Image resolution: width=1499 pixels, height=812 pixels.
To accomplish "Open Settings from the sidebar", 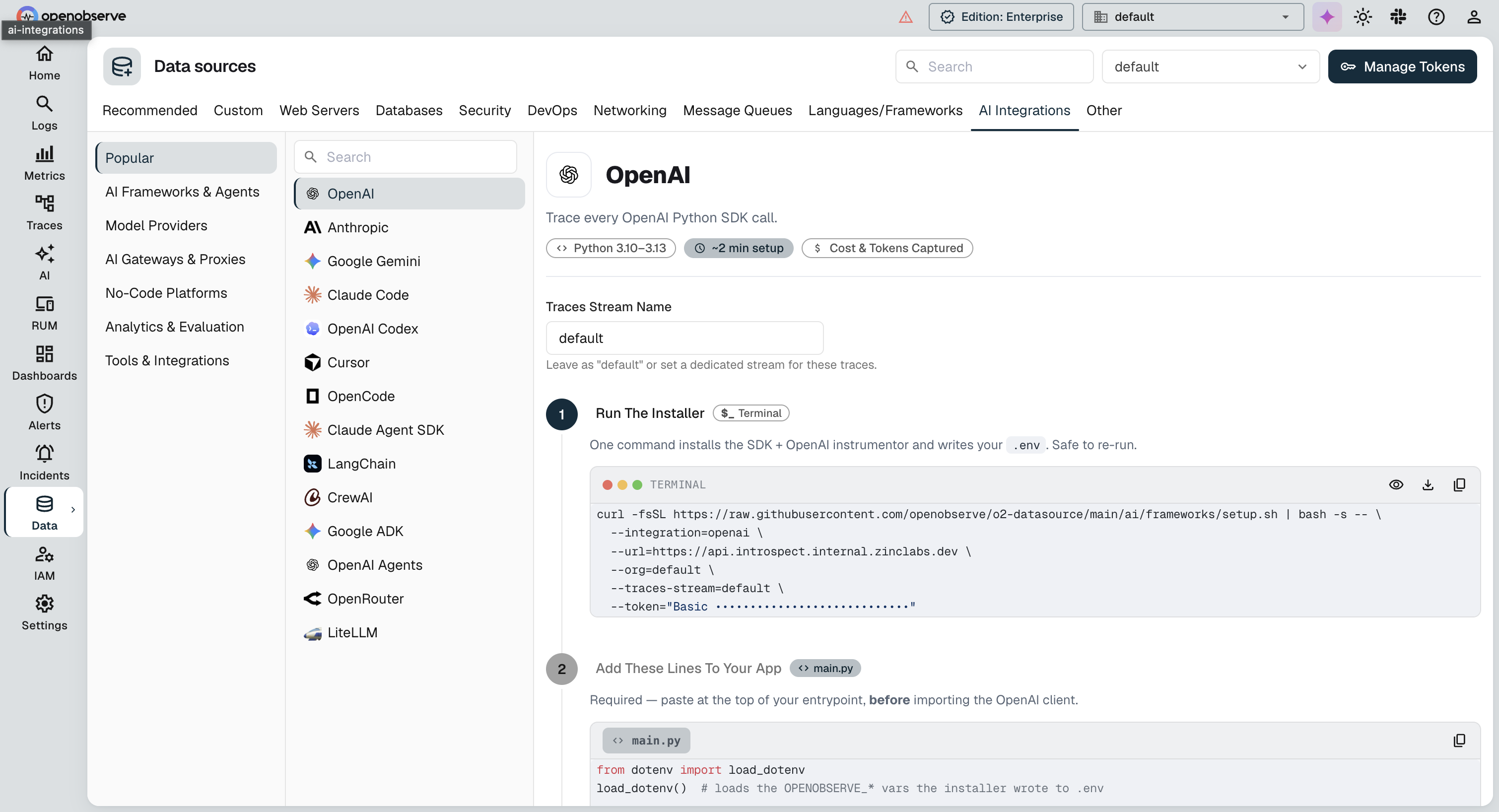I will tap(44, 613).
